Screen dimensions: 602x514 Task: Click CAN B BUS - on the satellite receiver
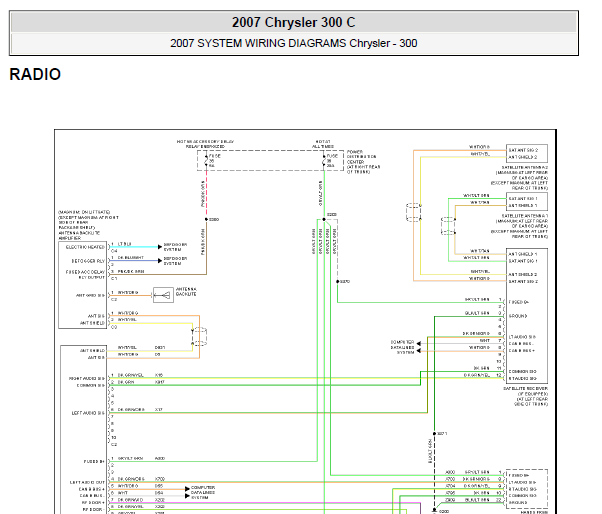coord(521,344)
